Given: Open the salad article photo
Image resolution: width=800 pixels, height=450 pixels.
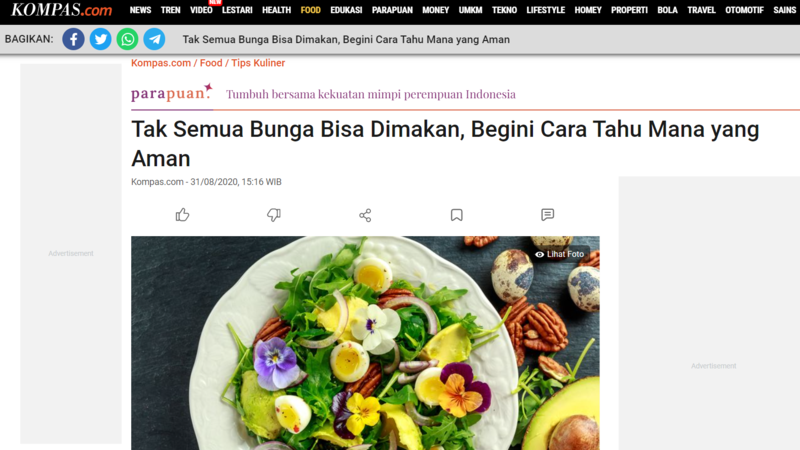Looking at the screenshot, I should point(365,343).
